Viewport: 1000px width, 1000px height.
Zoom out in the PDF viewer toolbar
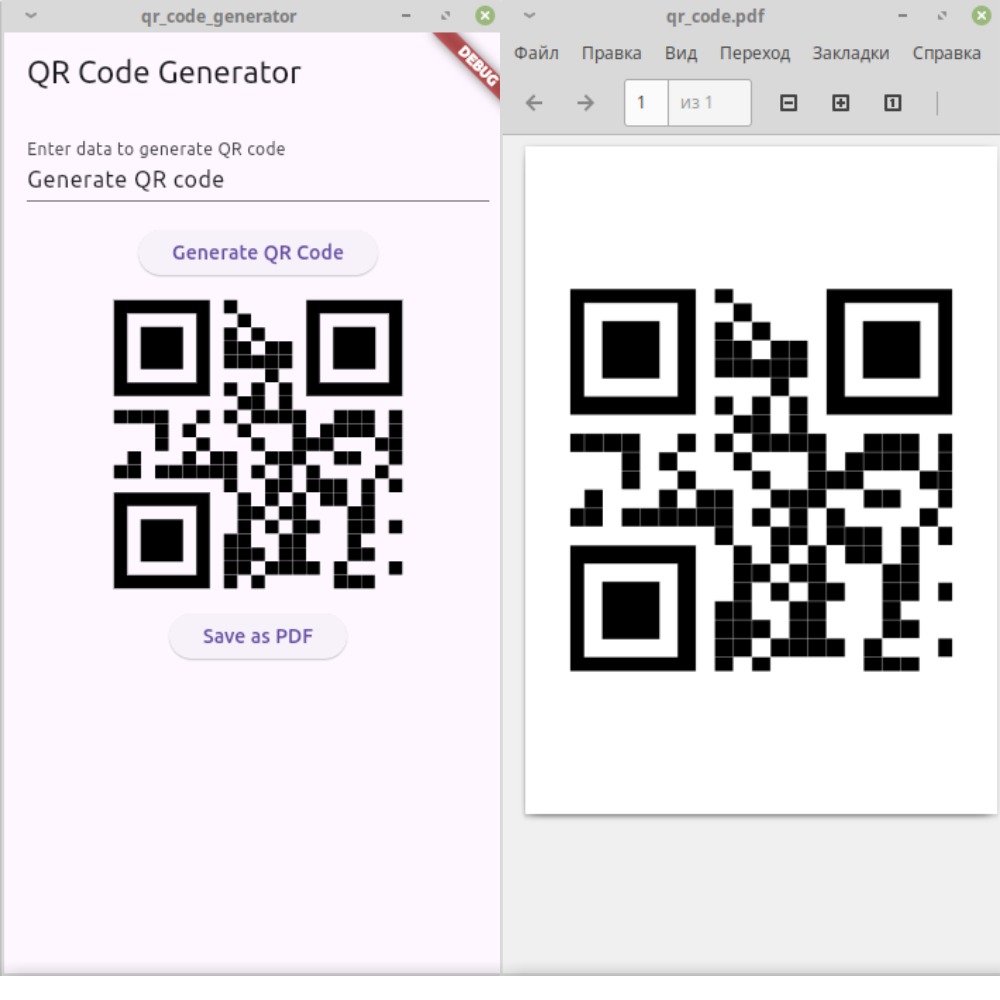(x=788, y=103)
